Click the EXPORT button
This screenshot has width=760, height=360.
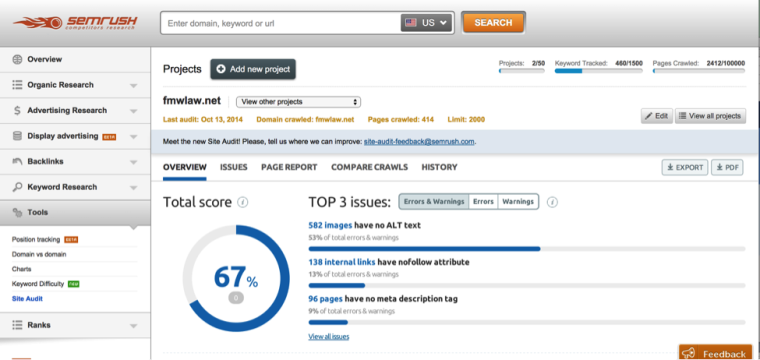(684, 168)
